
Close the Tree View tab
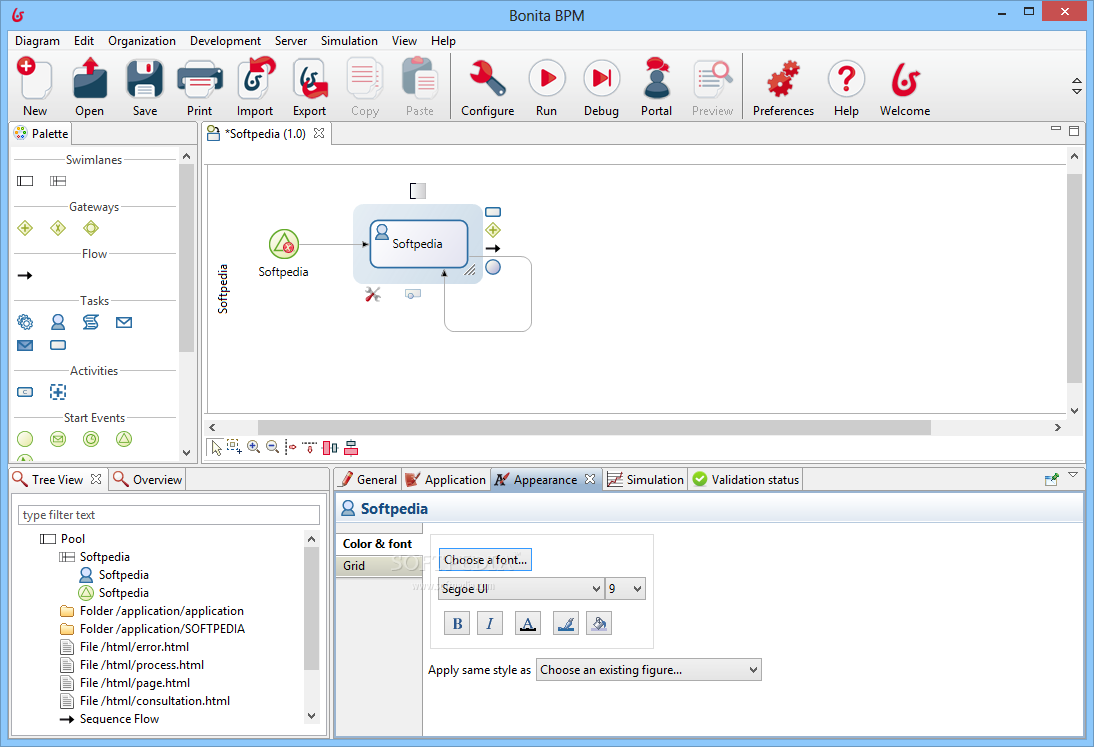(96, 479)
